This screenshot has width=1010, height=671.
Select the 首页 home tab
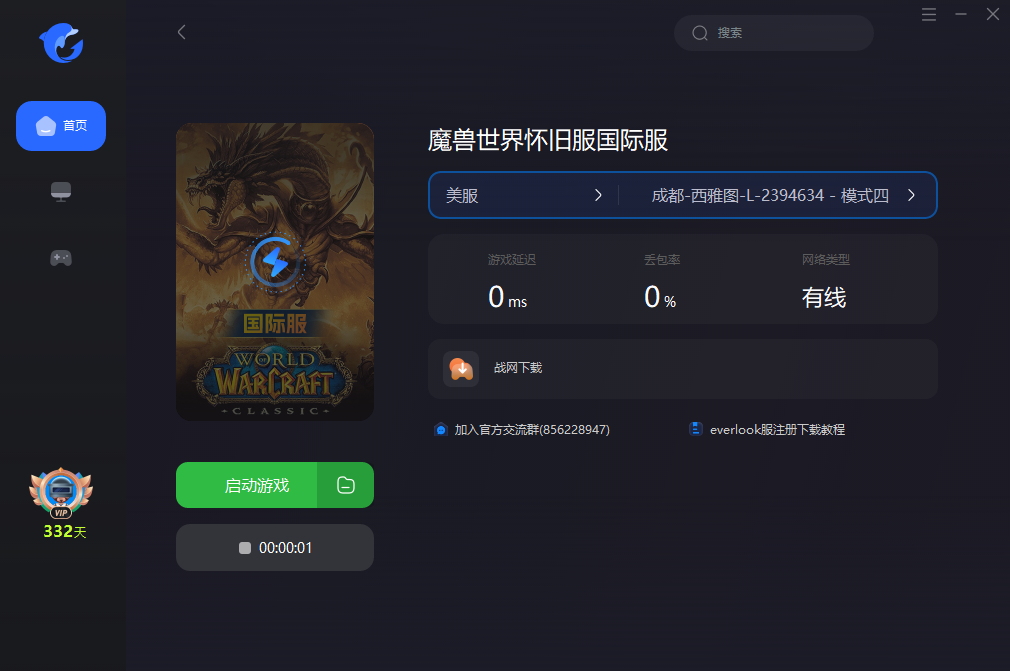pyautogui.click(x=61, y=126)
